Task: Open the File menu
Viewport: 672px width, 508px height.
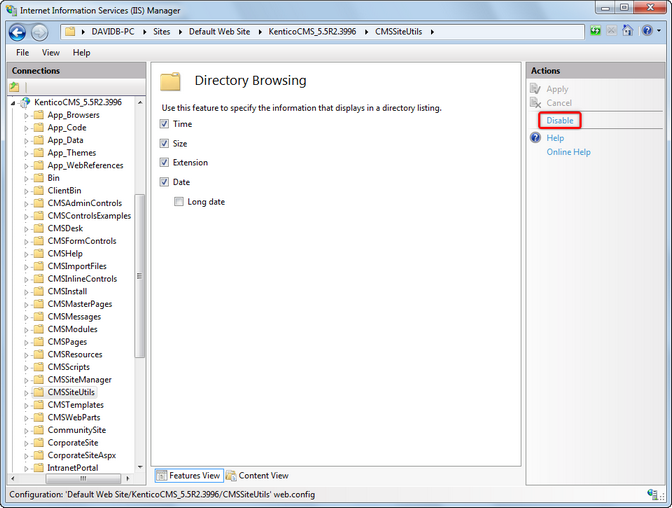Action: click(x=23, y=52)
